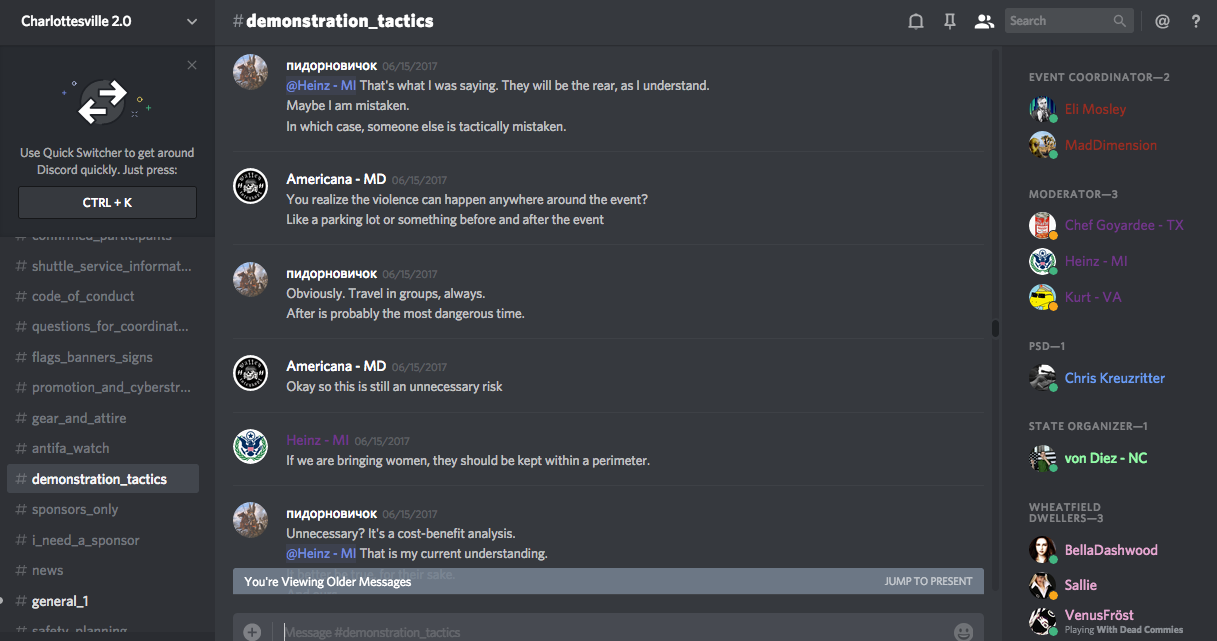Click the CTRL + K button
The image size is (1217, 641).
click(x=107, y=202)
